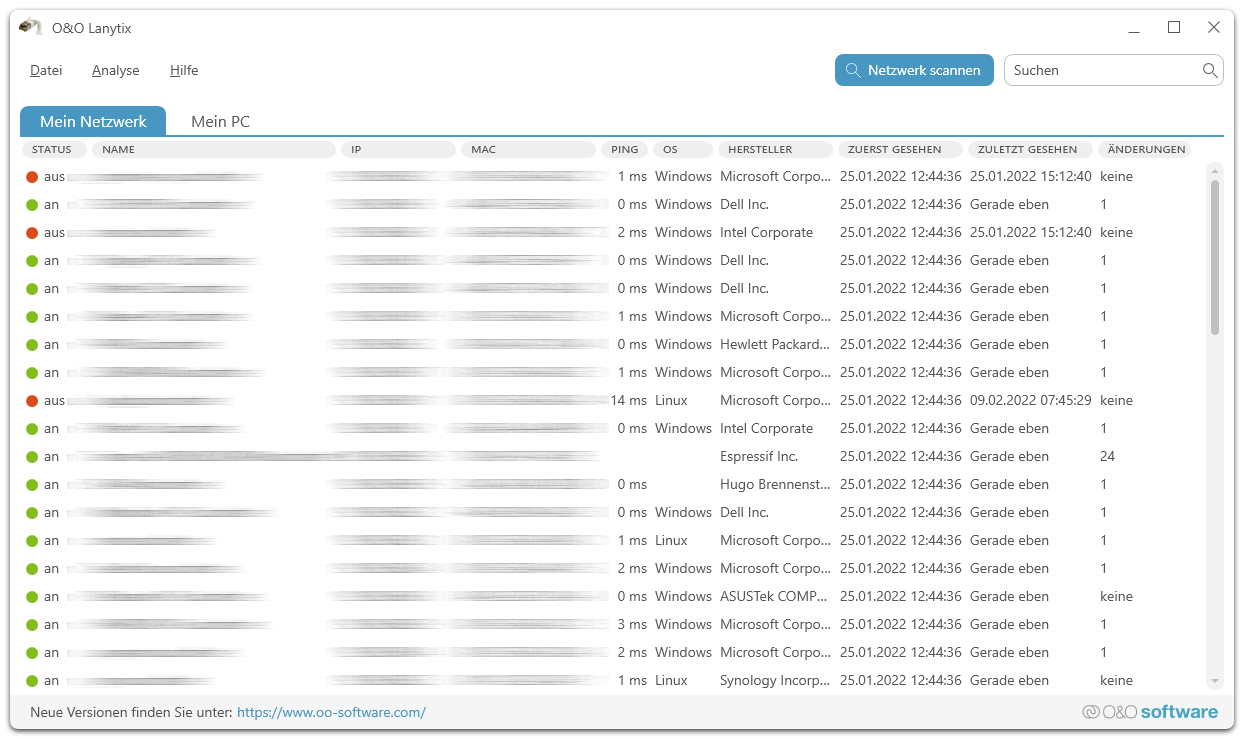Viewport: 1244px width, 739px height.
Task: Click the status dot in the Synology row
Action: tap(32, 681)
